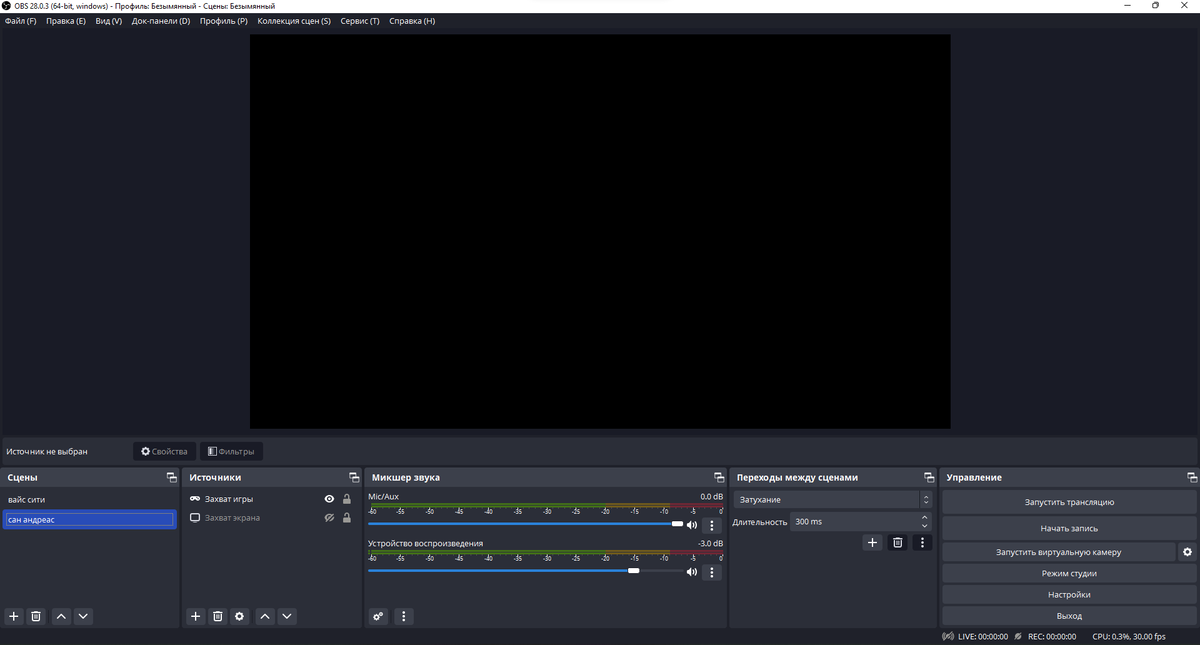
Task: Click the Источник не выбран label
Action: 47,452
